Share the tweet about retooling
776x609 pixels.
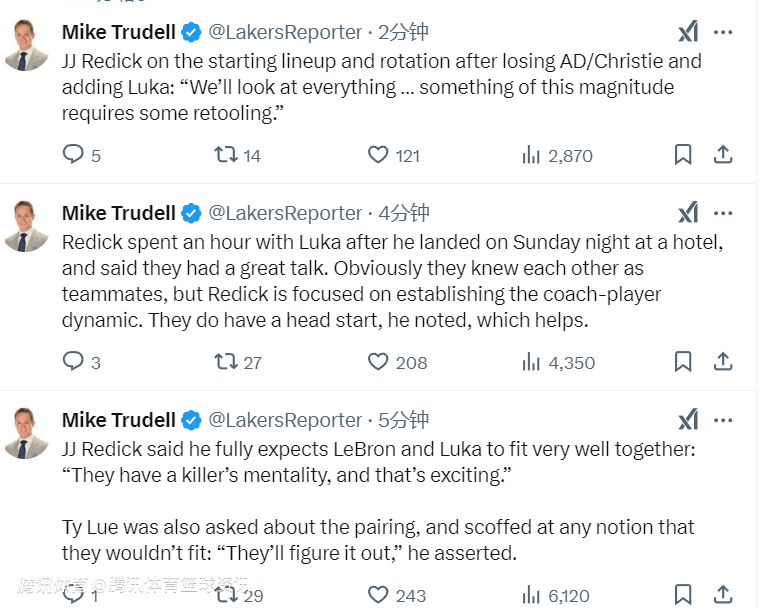coord(723,154)
